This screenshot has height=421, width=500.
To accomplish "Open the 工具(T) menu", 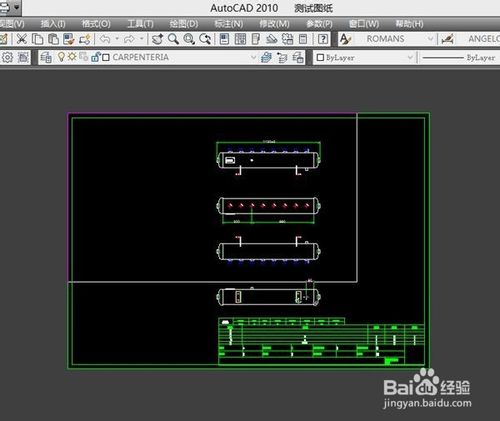I will click(140, 24).
